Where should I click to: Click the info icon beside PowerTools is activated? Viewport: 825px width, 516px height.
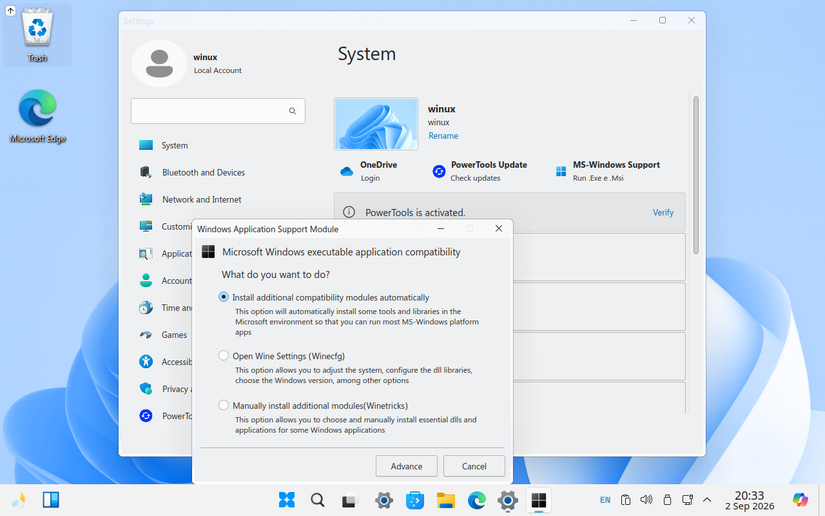349,212
